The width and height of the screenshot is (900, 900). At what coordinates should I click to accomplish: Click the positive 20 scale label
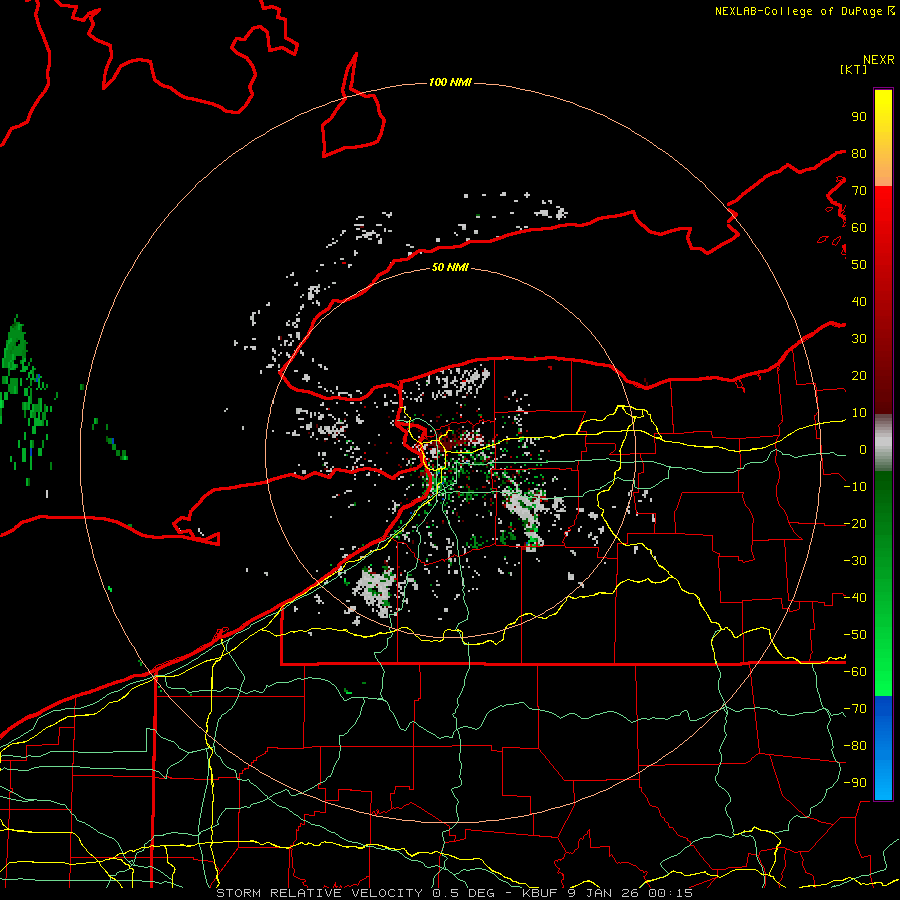[859, 376]
